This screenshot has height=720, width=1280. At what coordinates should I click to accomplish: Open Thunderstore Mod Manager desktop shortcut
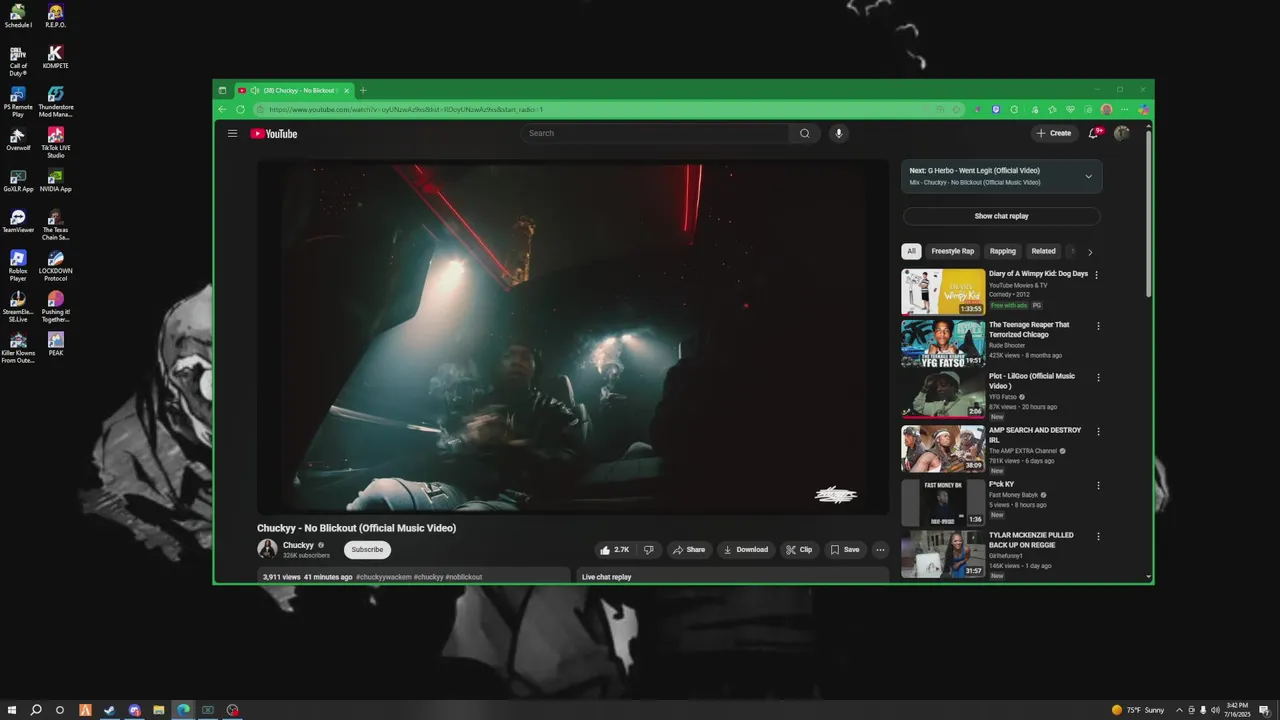coord(56,101)
